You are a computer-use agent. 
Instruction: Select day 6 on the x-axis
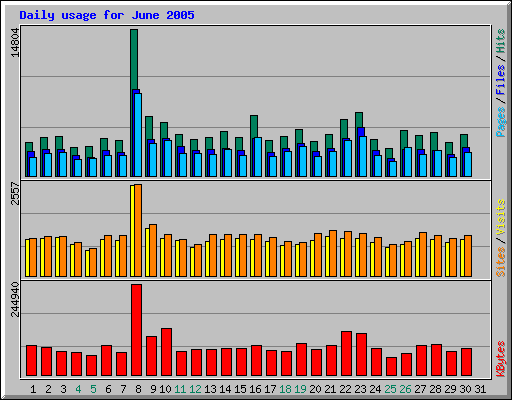coord(108,389)
